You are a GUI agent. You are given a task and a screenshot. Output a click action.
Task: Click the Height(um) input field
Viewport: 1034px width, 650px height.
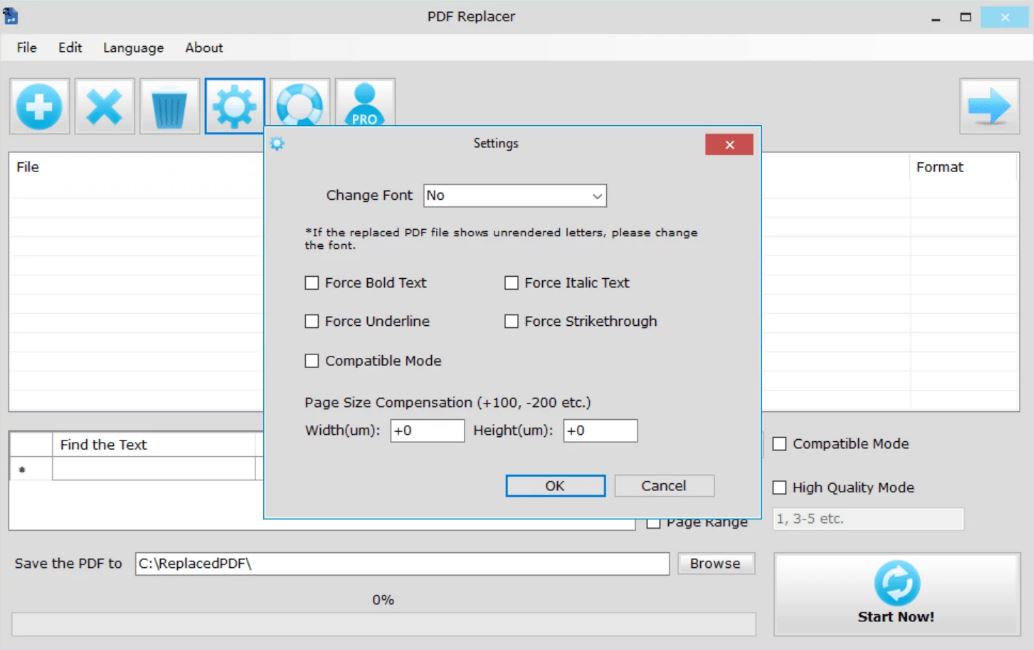[x=600, y=430]
